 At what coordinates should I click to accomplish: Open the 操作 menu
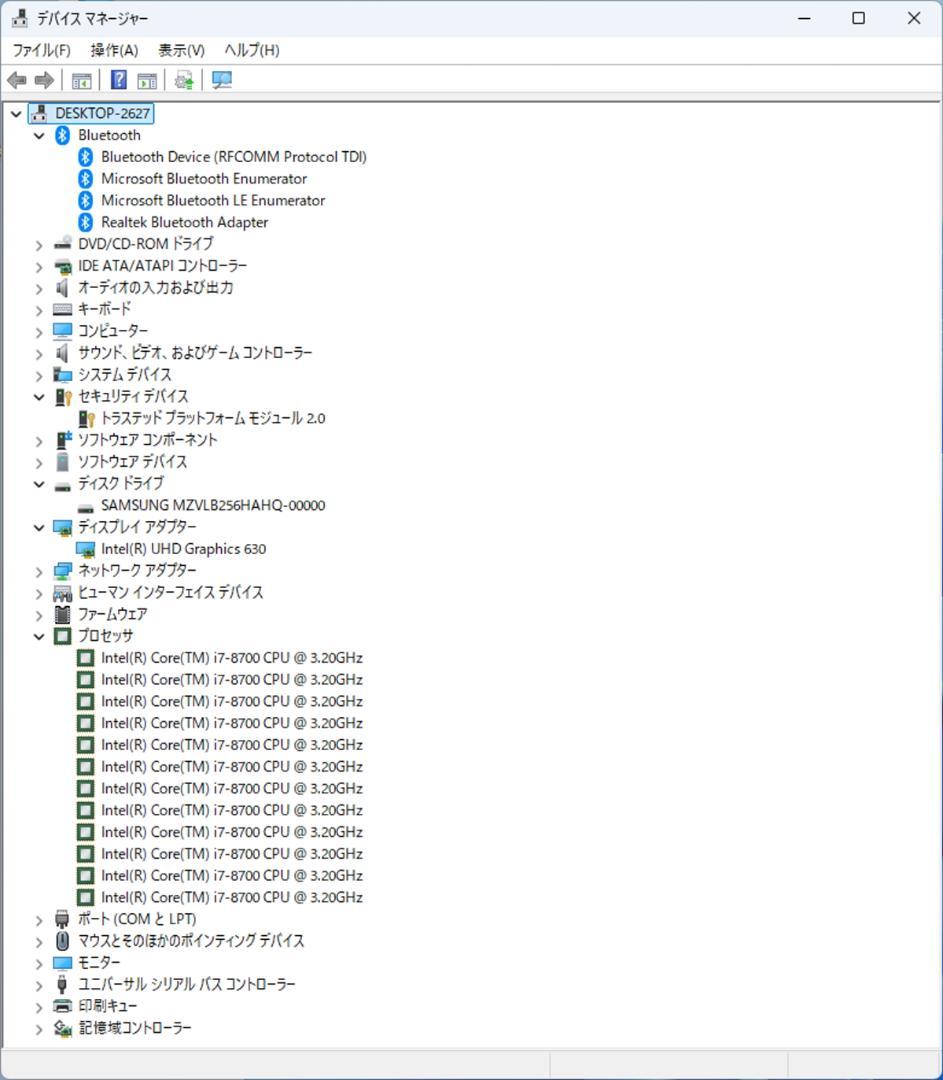click(x=113, y=49)
